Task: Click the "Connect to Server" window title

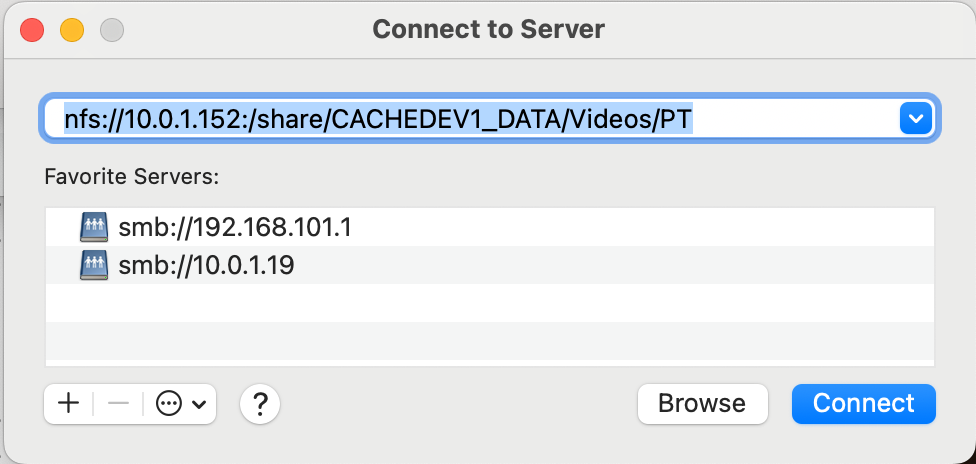Action: pyautogui.click(x=488, y=29)
